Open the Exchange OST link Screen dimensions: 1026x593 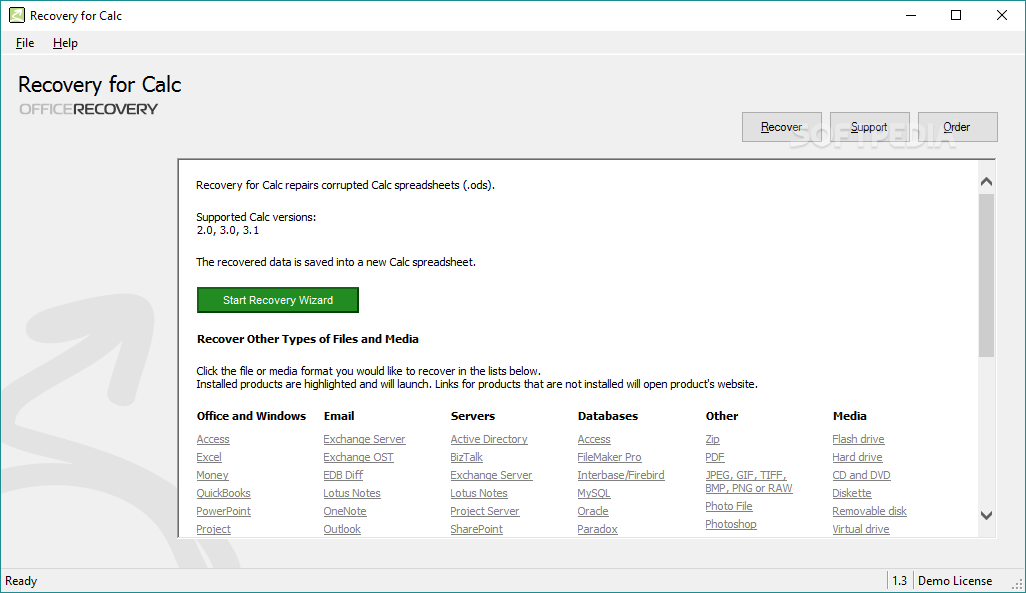click(358, 457)
